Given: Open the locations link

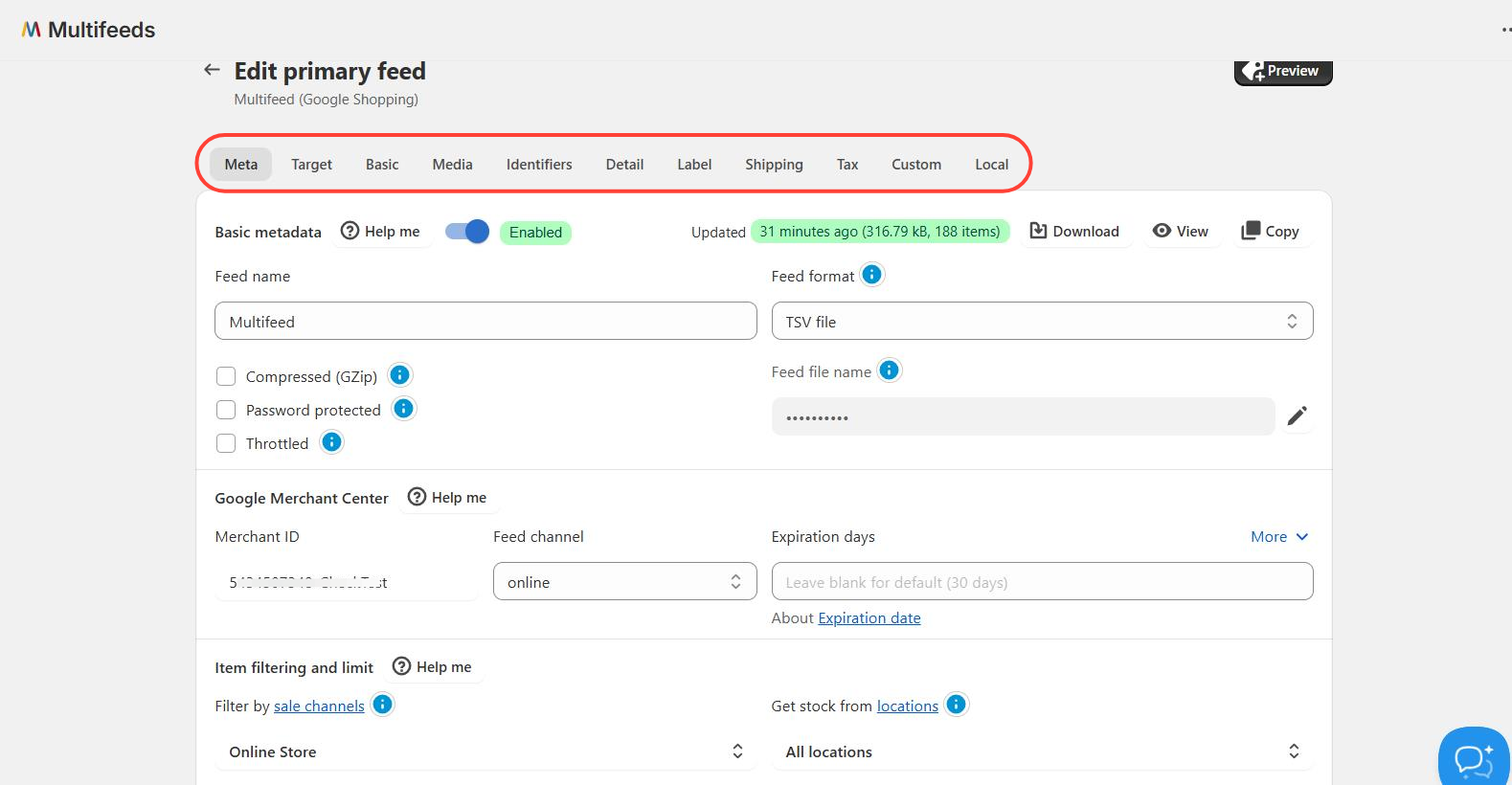Looking at the screenshot, I should click(x=908, y=706).
